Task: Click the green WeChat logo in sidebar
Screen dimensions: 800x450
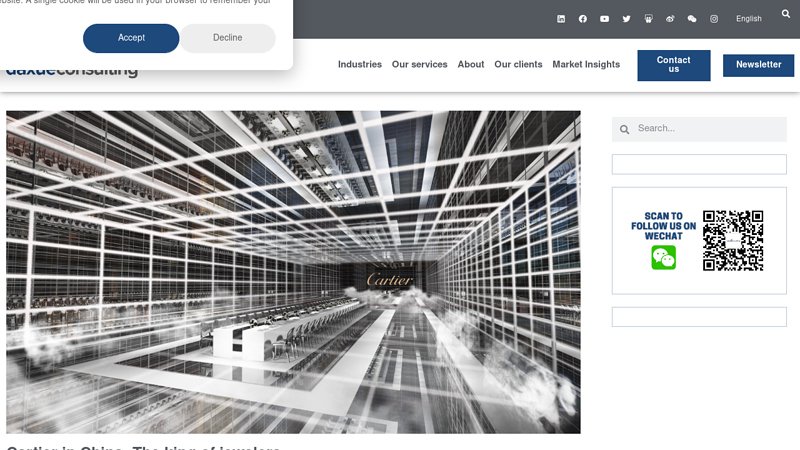Action: coord(664,258)
